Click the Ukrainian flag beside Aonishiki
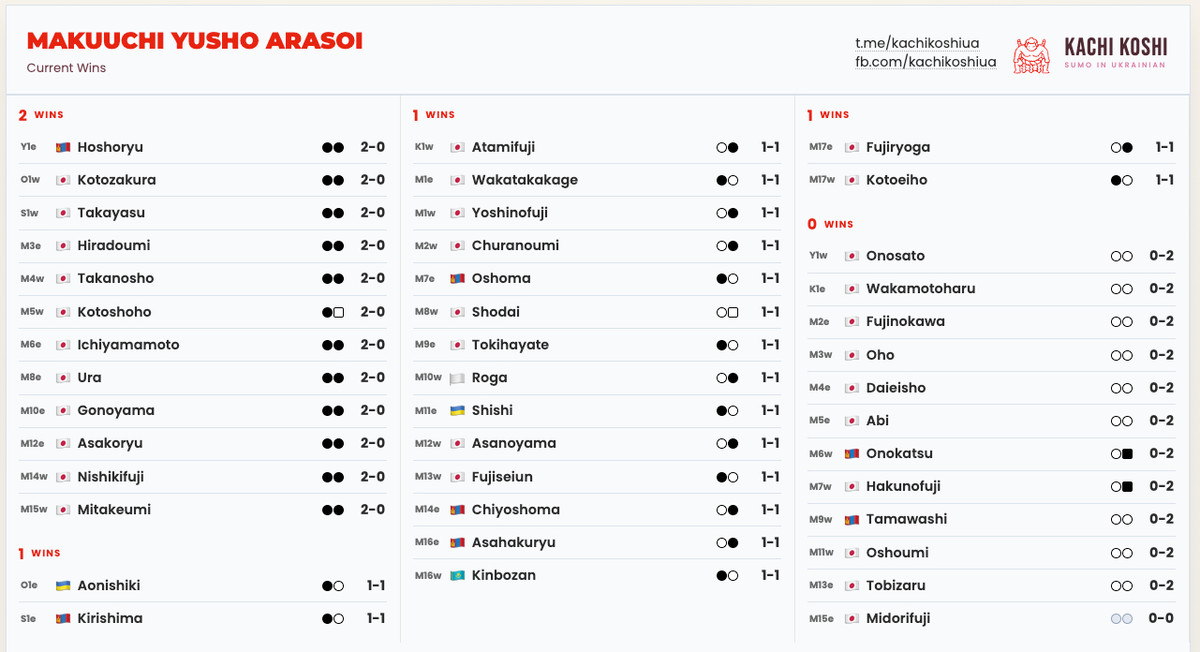Screen dimensions: 1200x652 (x=63, y=585)
